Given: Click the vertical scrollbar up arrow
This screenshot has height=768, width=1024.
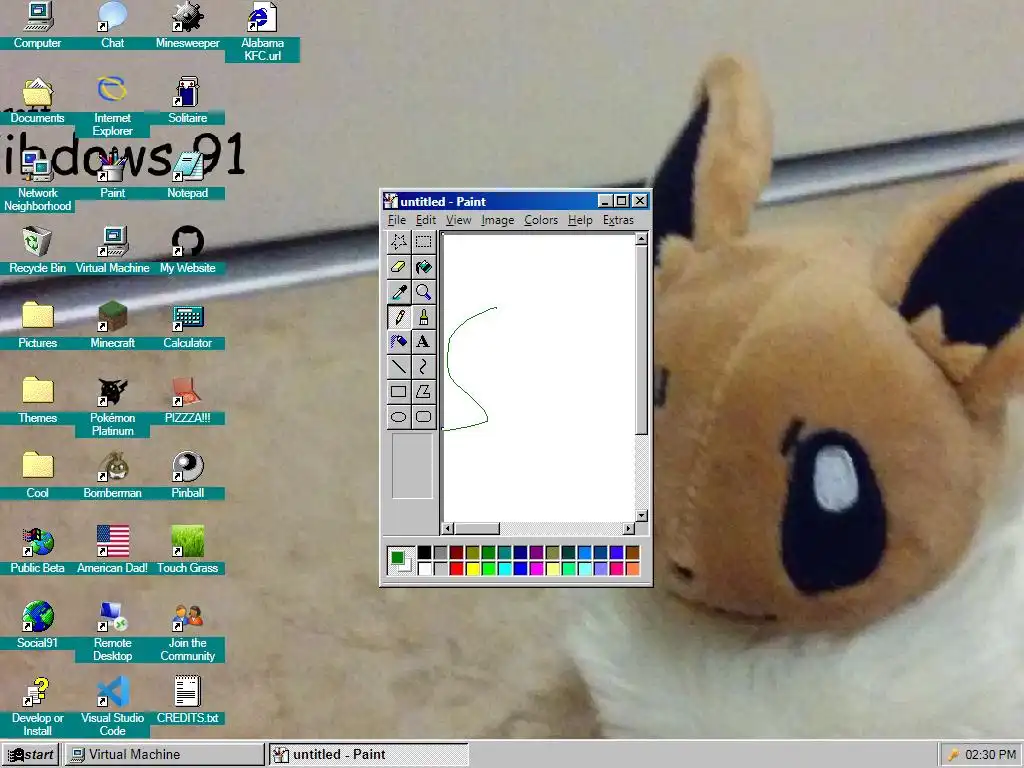Looking at the screenshot, I should click(x=641, y=238).
